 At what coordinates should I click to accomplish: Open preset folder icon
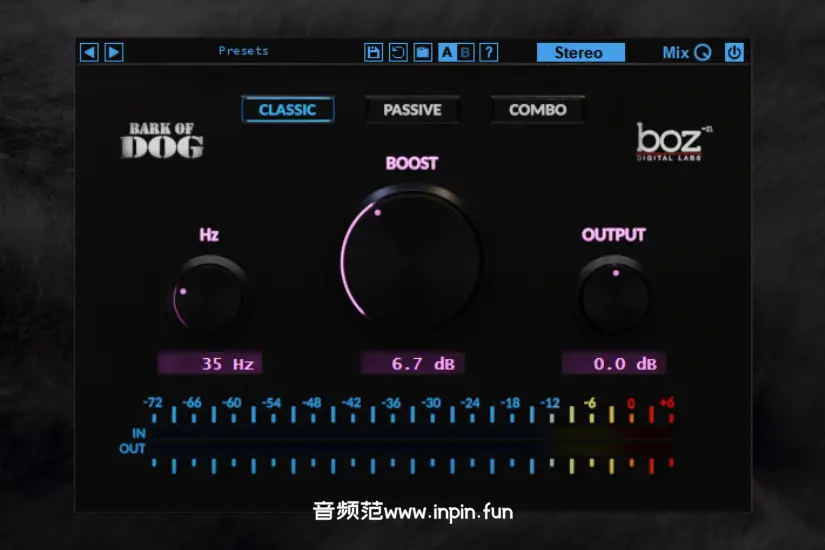click(422, 53)
